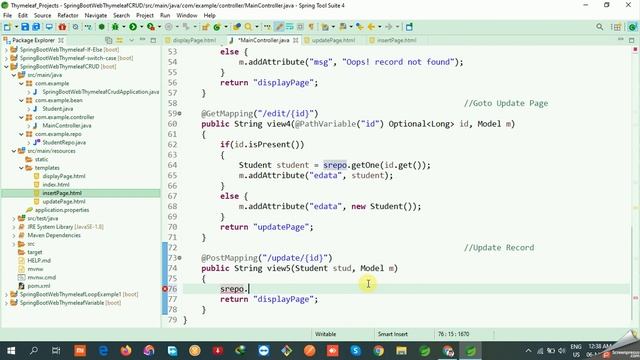This screenshot has height=360, width=640.
Task: Open Google Chrome from the taskbar
Action: (x=378, y=351)
